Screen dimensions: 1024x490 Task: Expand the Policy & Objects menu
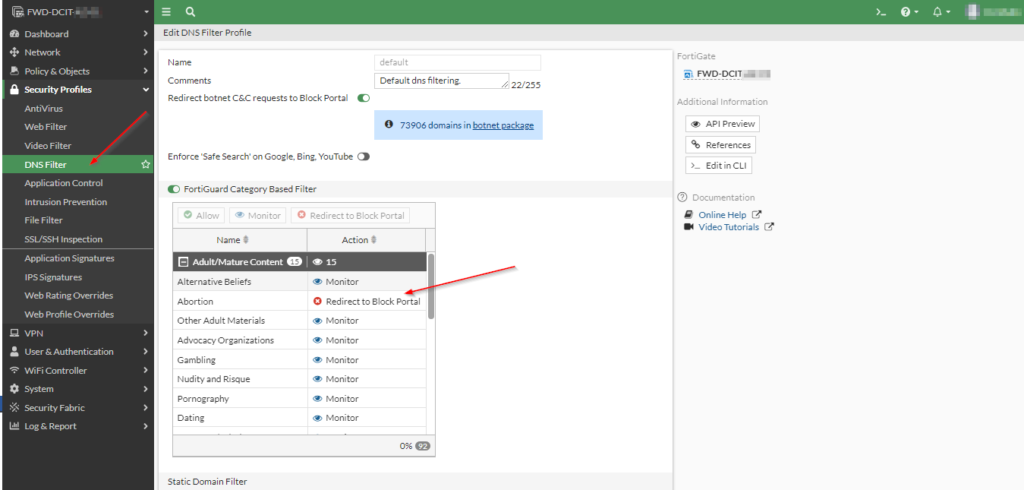point(145,71)
